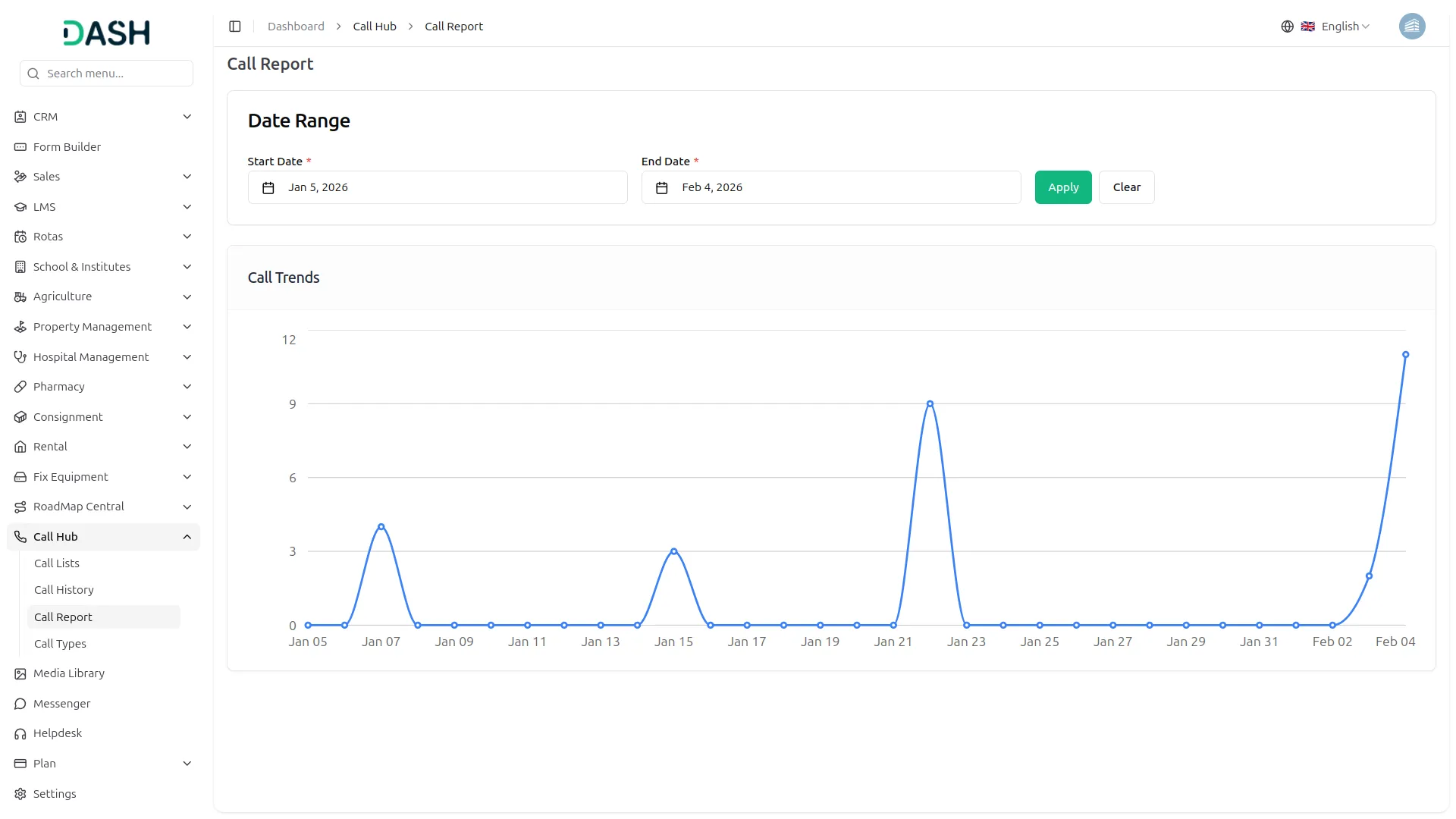Open Call History submenu item

click(64, 590)
